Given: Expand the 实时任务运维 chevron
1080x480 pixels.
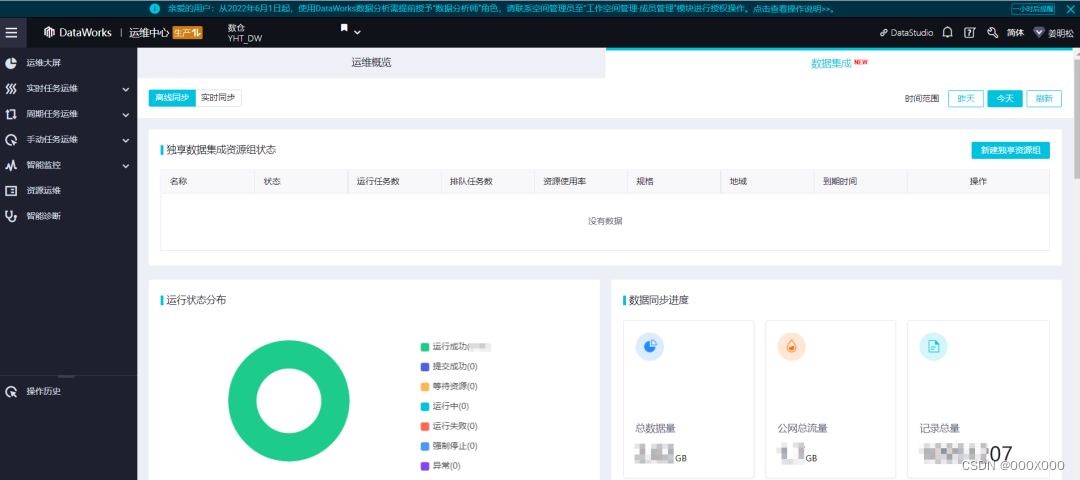Looking at the screenshot, I should pos(125,90).
